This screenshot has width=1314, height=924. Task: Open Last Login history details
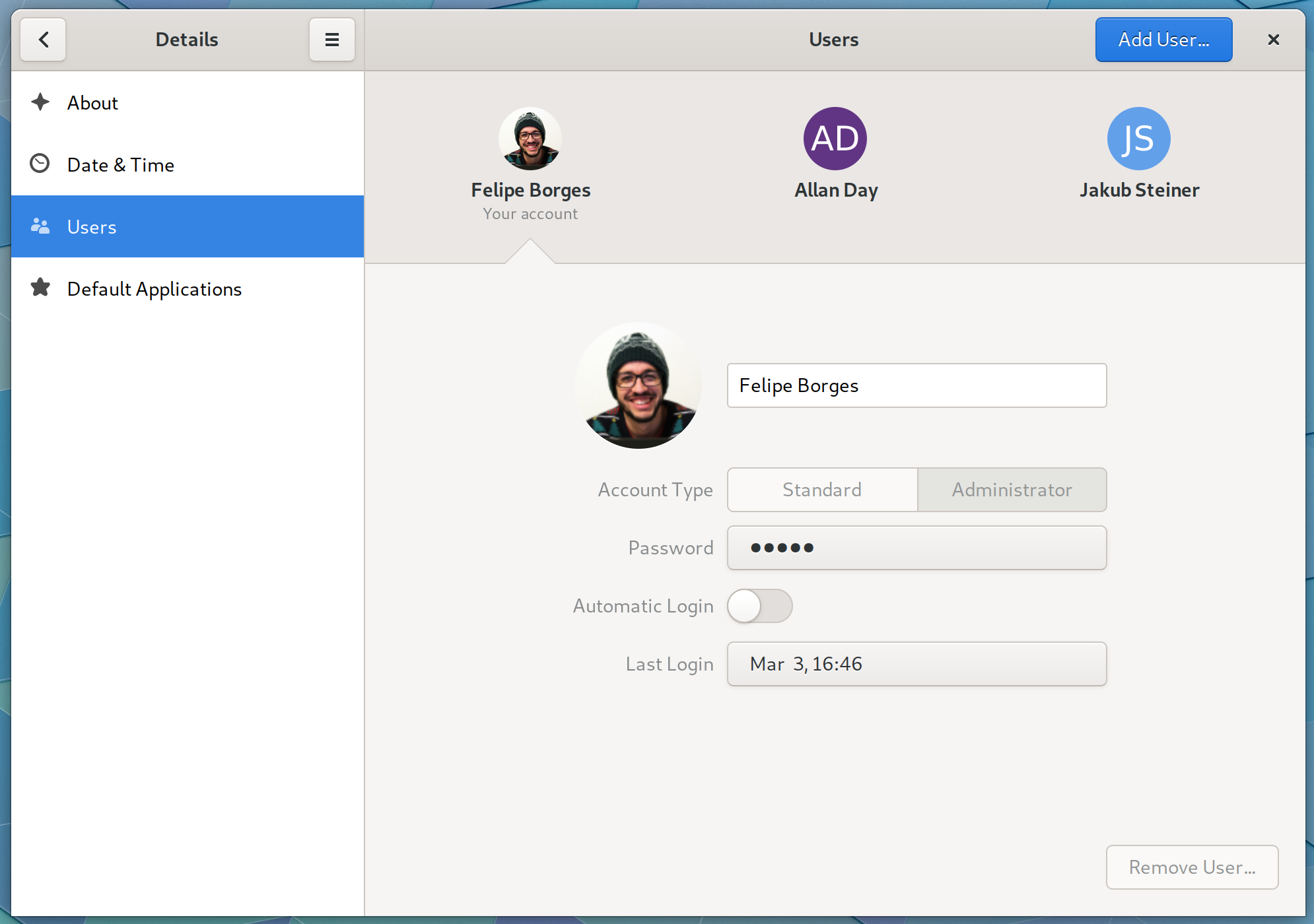[916, 664]
